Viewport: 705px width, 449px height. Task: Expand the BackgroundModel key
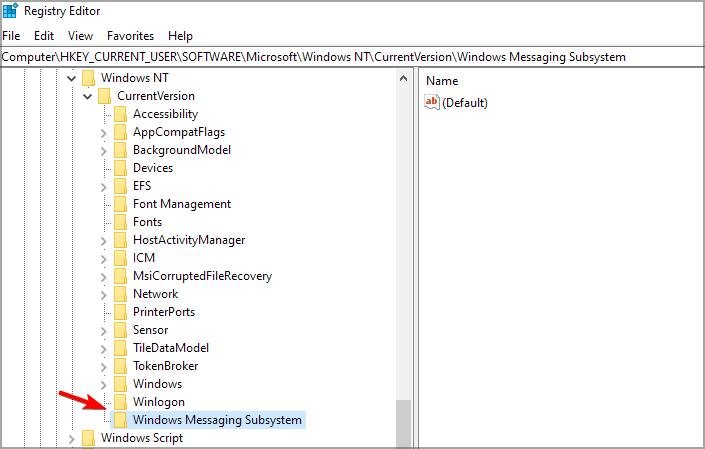click(104, 151)
